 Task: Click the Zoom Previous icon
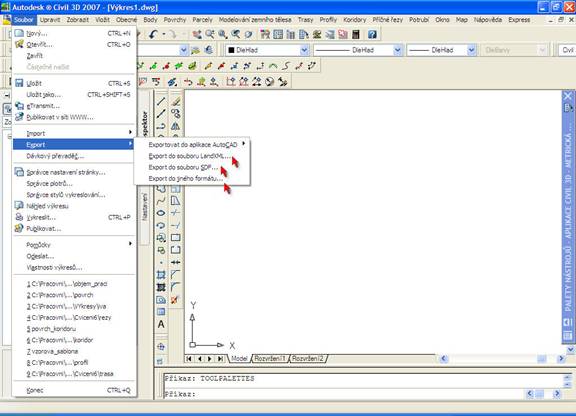point(235,35)
